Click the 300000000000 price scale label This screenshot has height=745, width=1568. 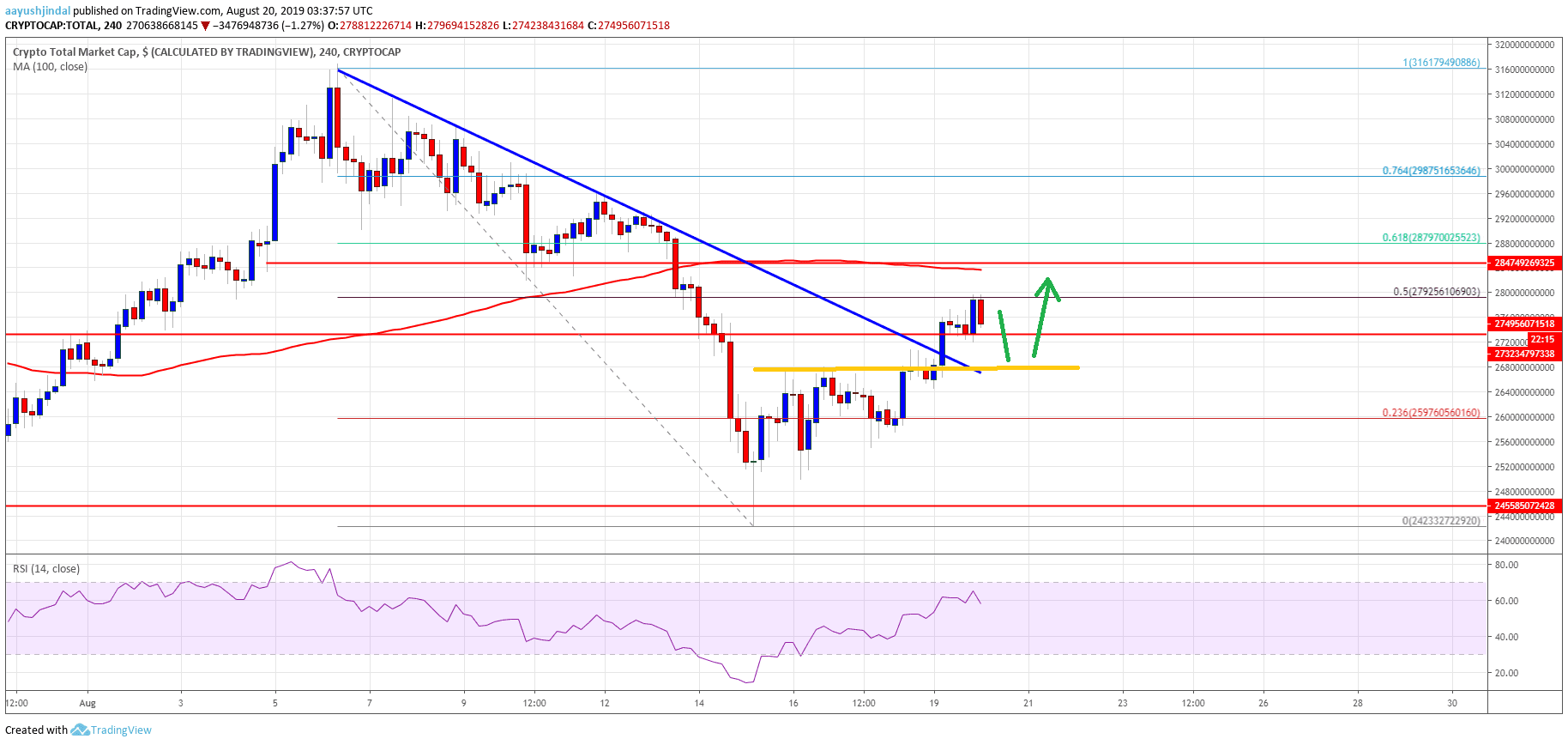(1524, 169)
